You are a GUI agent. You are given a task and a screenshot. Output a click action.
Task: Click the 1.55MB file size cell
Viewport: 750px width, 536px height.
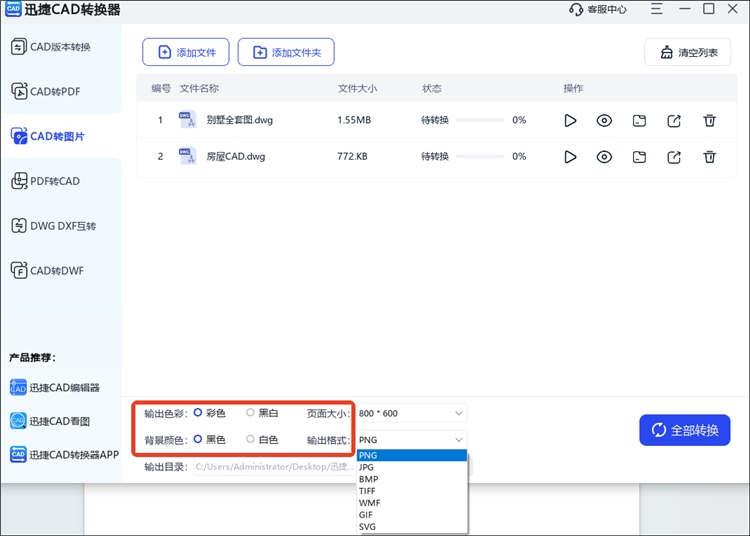click(x=354, y=120)
